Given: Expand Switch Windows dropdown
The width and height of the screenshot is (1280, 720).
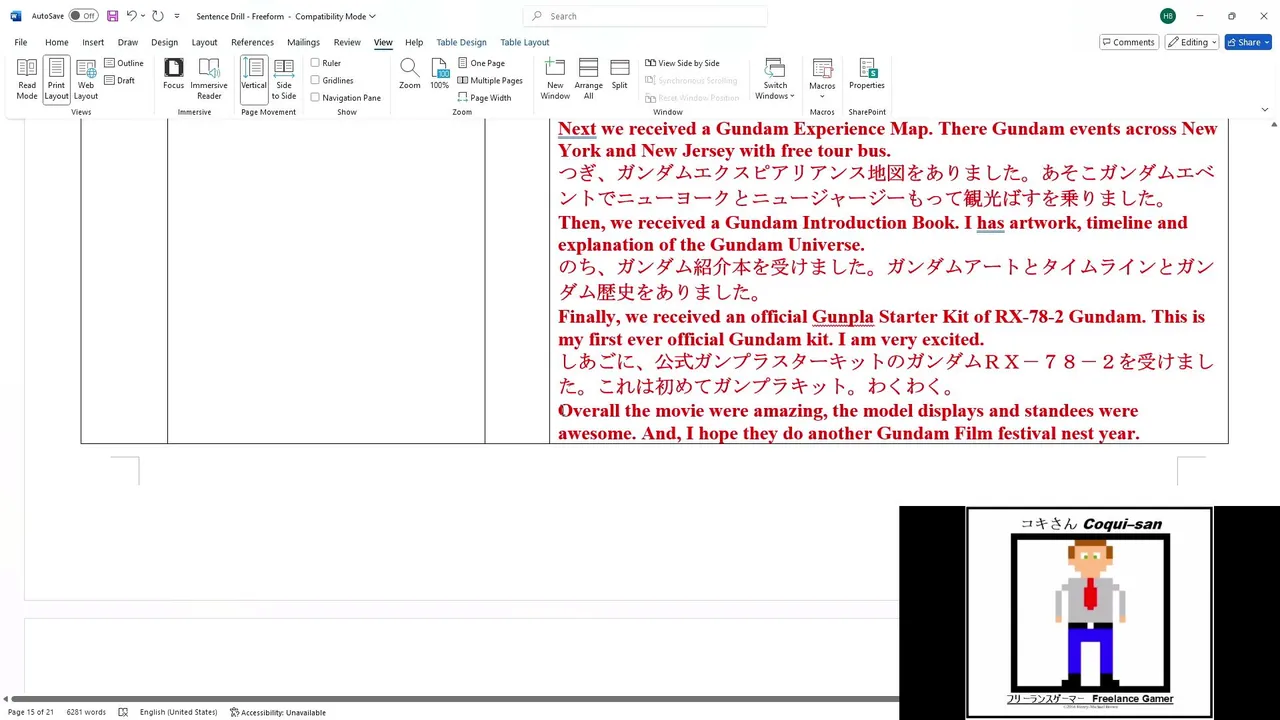Looking at the screenshot, I should pos(775,79).
